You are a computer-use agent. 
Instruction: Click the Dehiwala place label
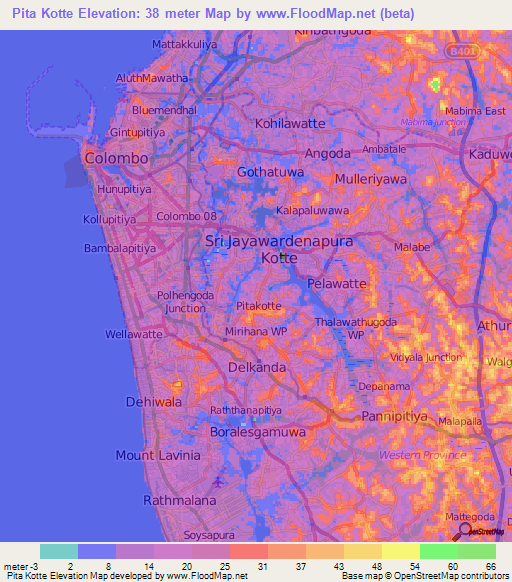(154, 402)
